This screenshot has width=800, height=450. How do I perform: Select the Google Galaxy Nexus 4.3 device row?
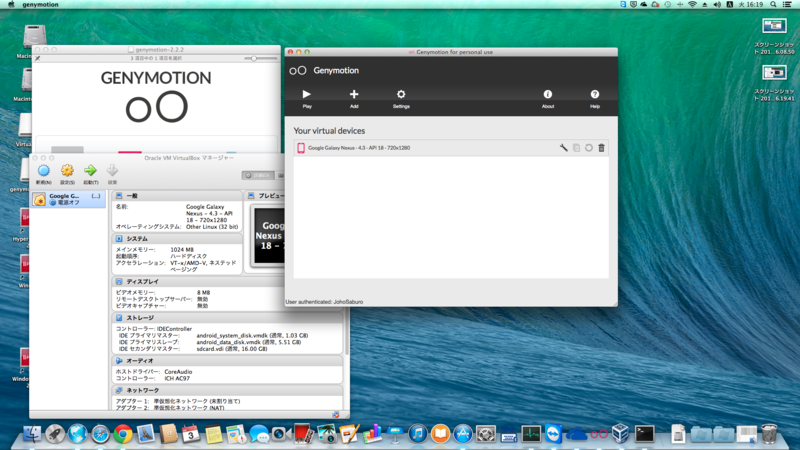[x=451, y=147]
